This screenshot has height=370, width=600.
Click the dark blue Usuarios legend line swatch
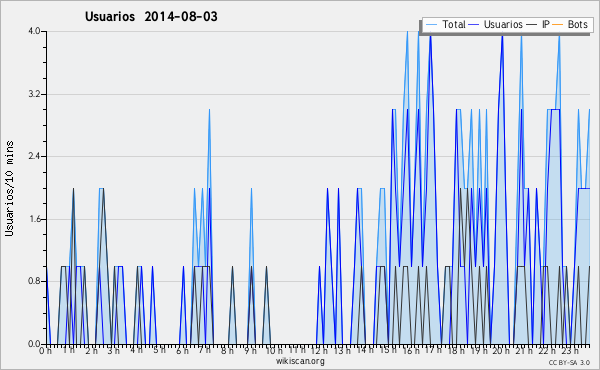[474, 25]
